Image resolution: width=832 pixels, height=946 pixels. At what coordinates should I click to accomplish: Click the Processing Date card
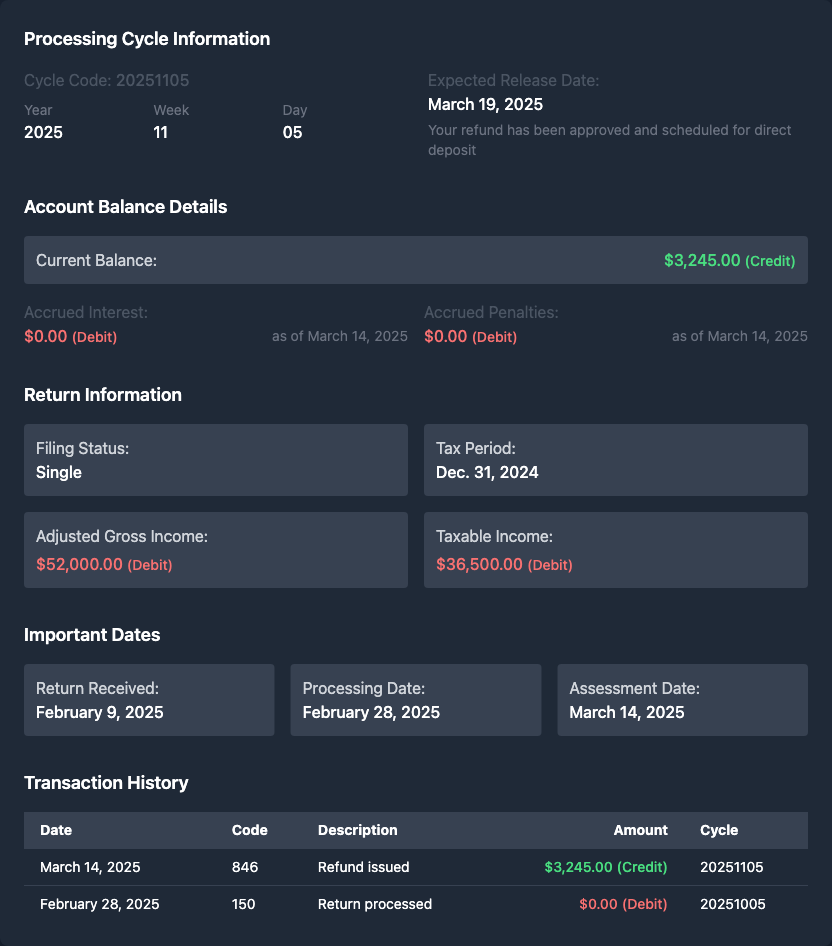(416, 700)
